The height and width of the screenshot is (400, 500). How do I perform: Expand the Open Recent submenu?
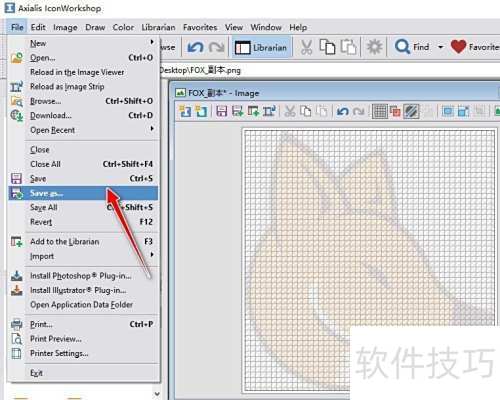pyautogui.click(x=152, y=129)
